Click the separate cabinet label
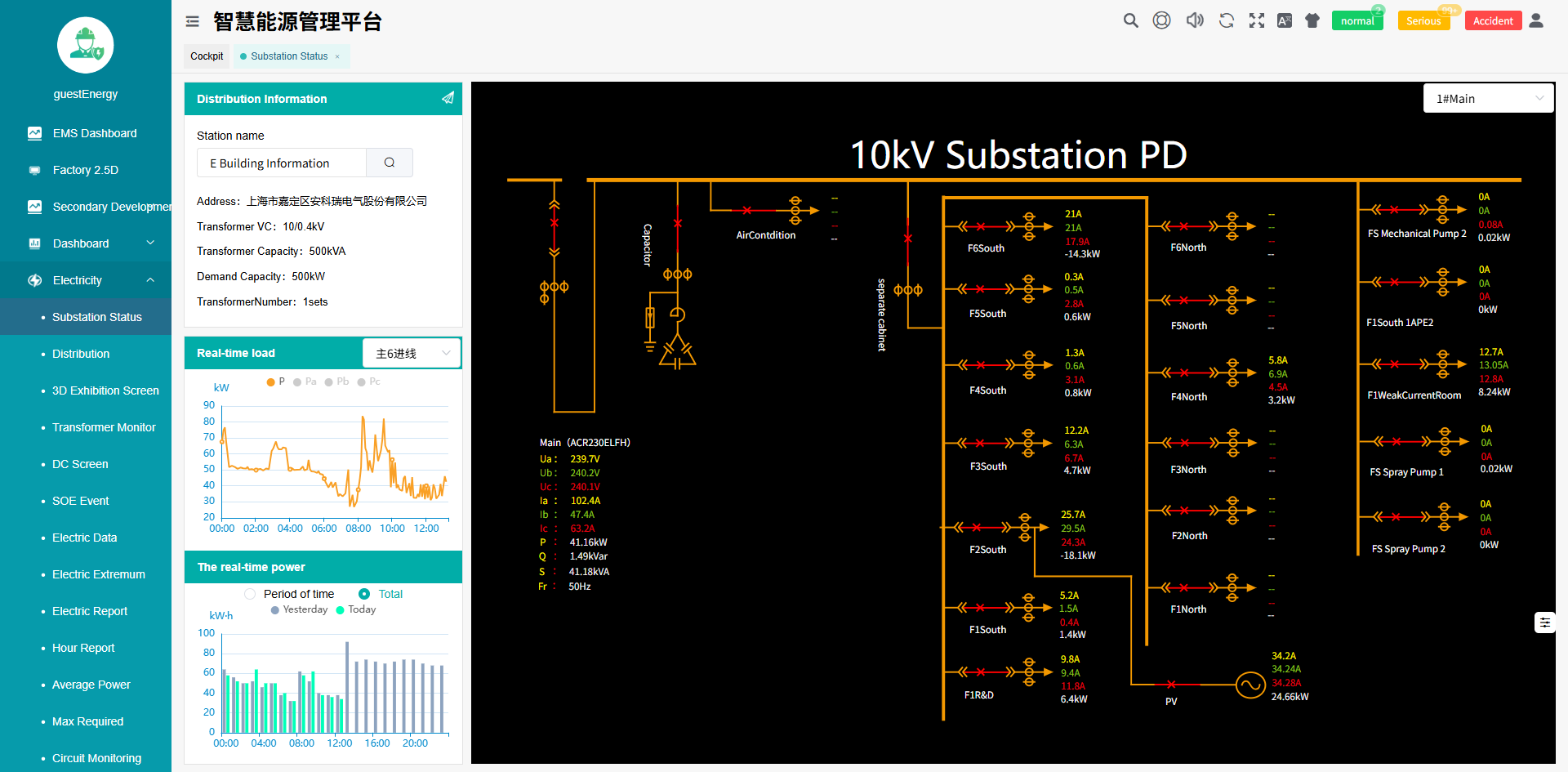This screenshot has width=1568, height=772. tap(881, 315)
